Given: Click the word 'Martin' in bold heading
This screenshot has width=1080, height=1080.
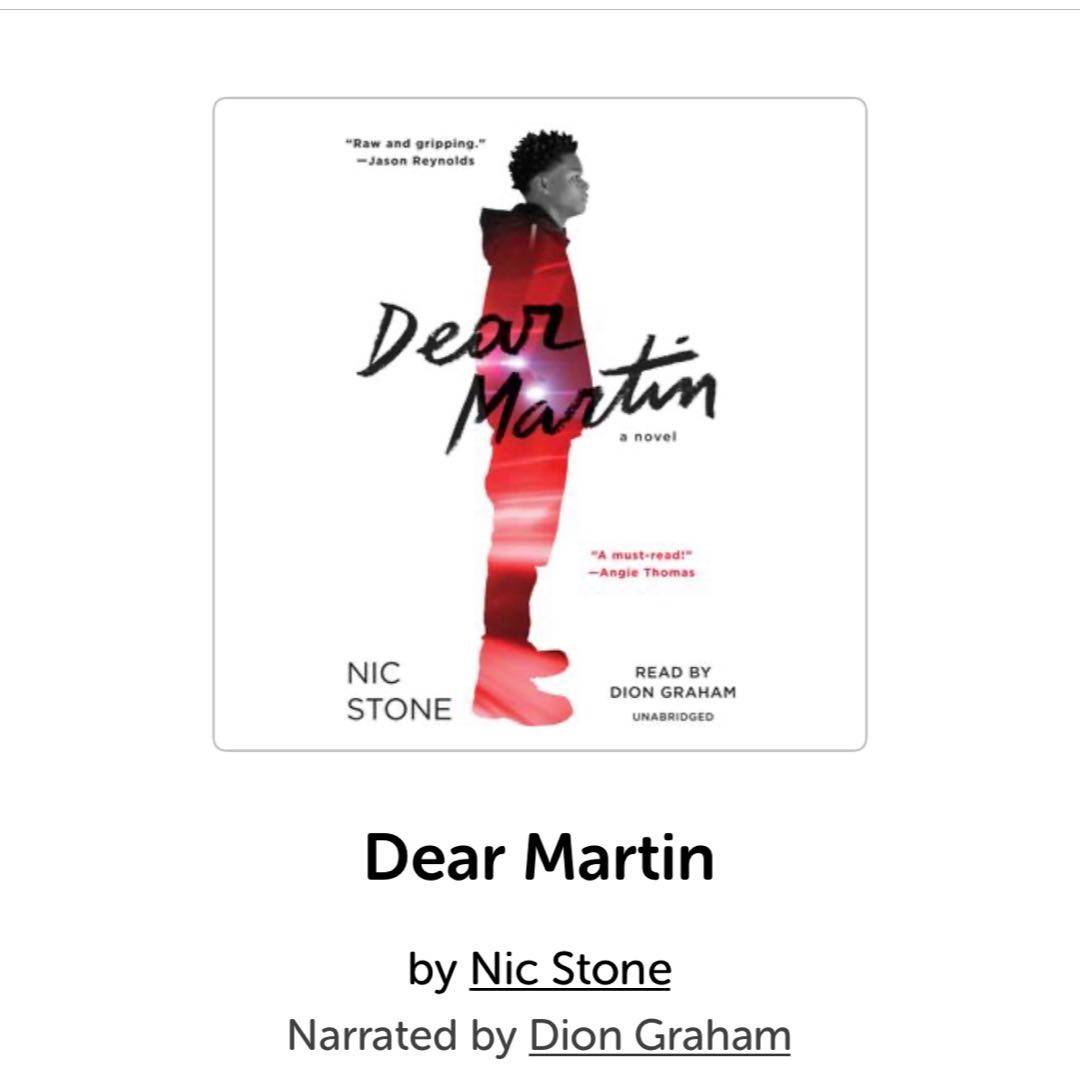Looking at the screenshot, I should coord(619,858).
